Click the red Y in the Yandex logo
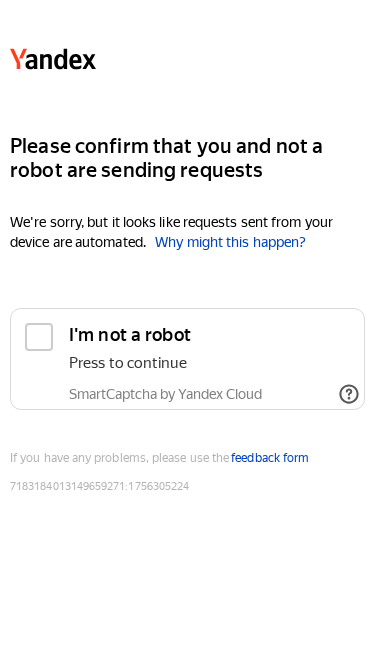375x667 pixels. (x=17, y=59)
